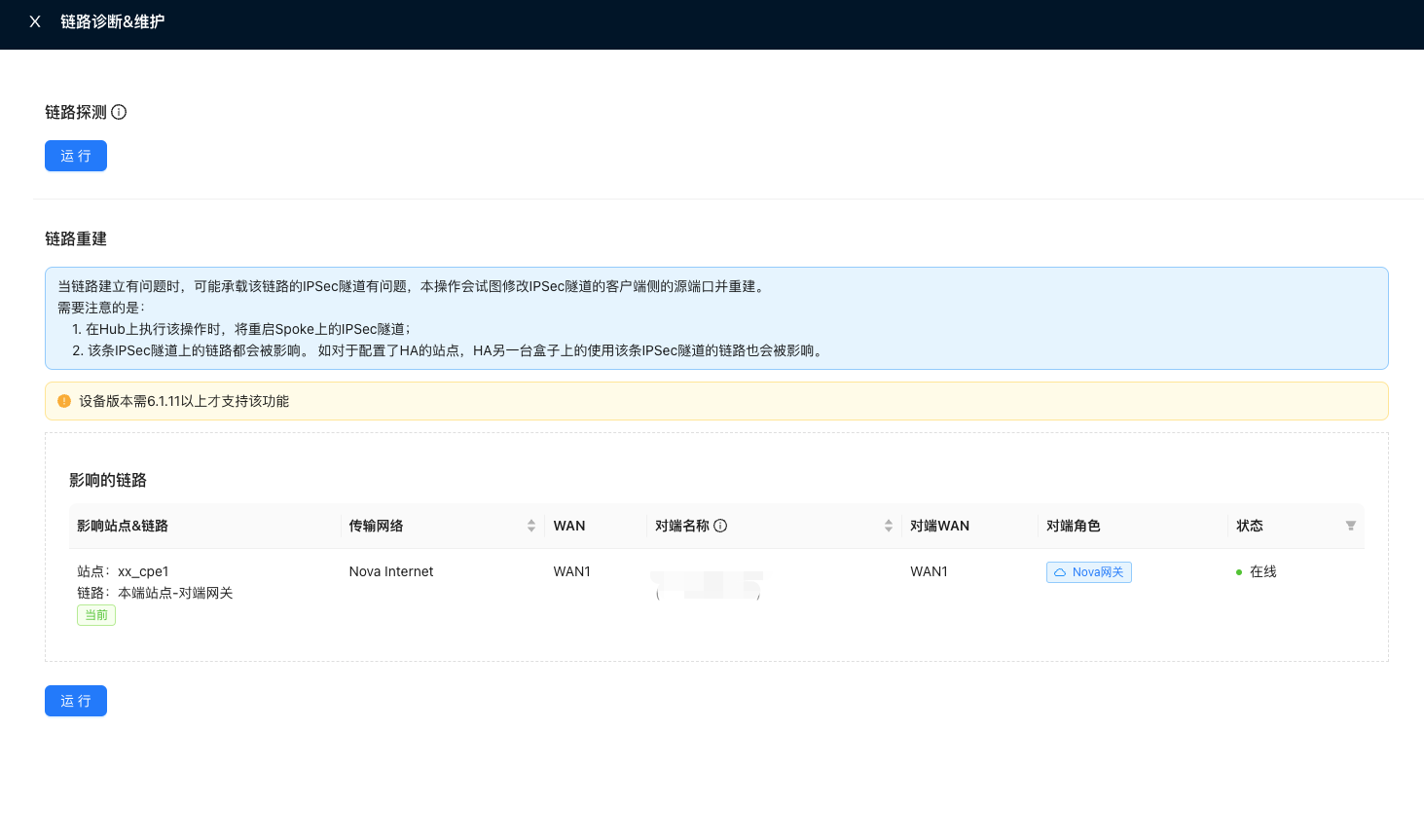Viewport: 1424px width, 840px height.
Task: Click info icon beside 链路探测
Action: (x=119, y=112)
